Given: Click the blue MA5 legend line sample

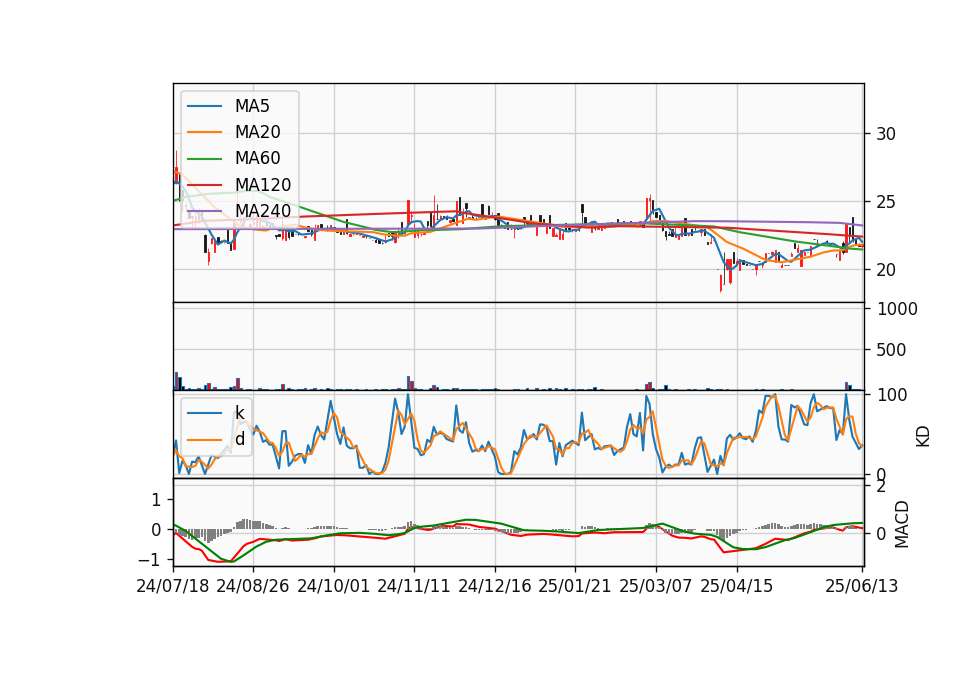Looking at the screenshot, I should click(204, 107).
